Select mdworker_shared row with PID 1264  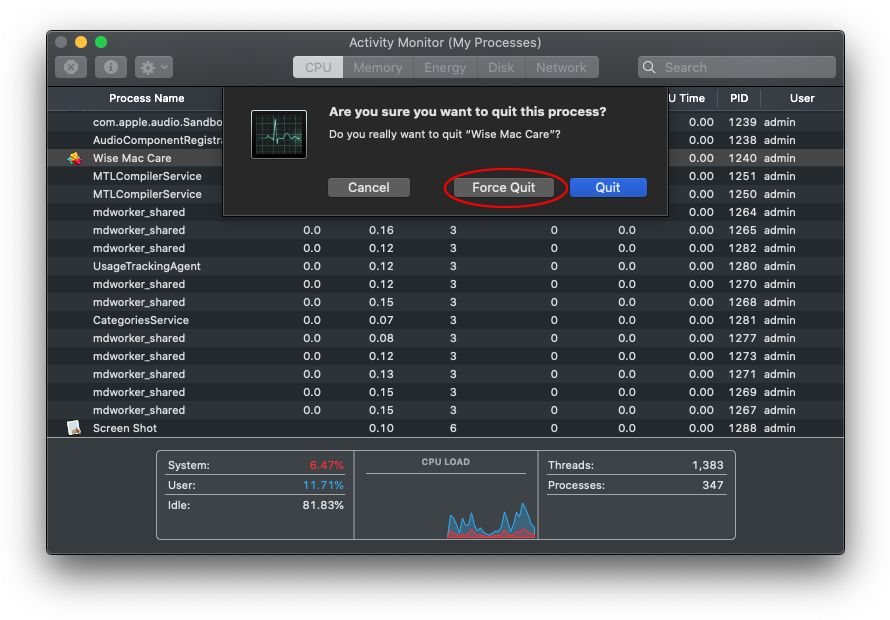coord(446,212)
